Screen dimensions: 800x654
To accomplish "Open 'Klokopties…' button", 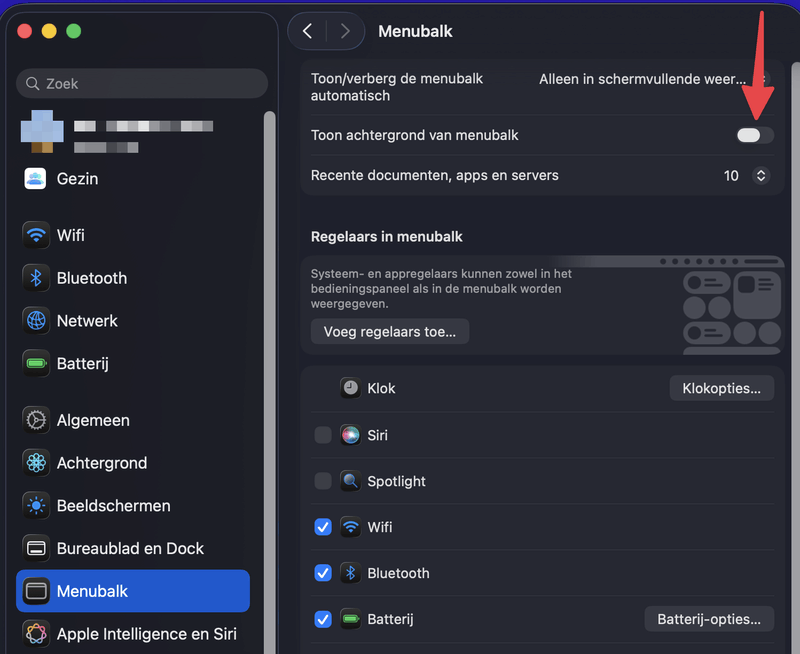I will pyautogui.click(x=721, y=388).
